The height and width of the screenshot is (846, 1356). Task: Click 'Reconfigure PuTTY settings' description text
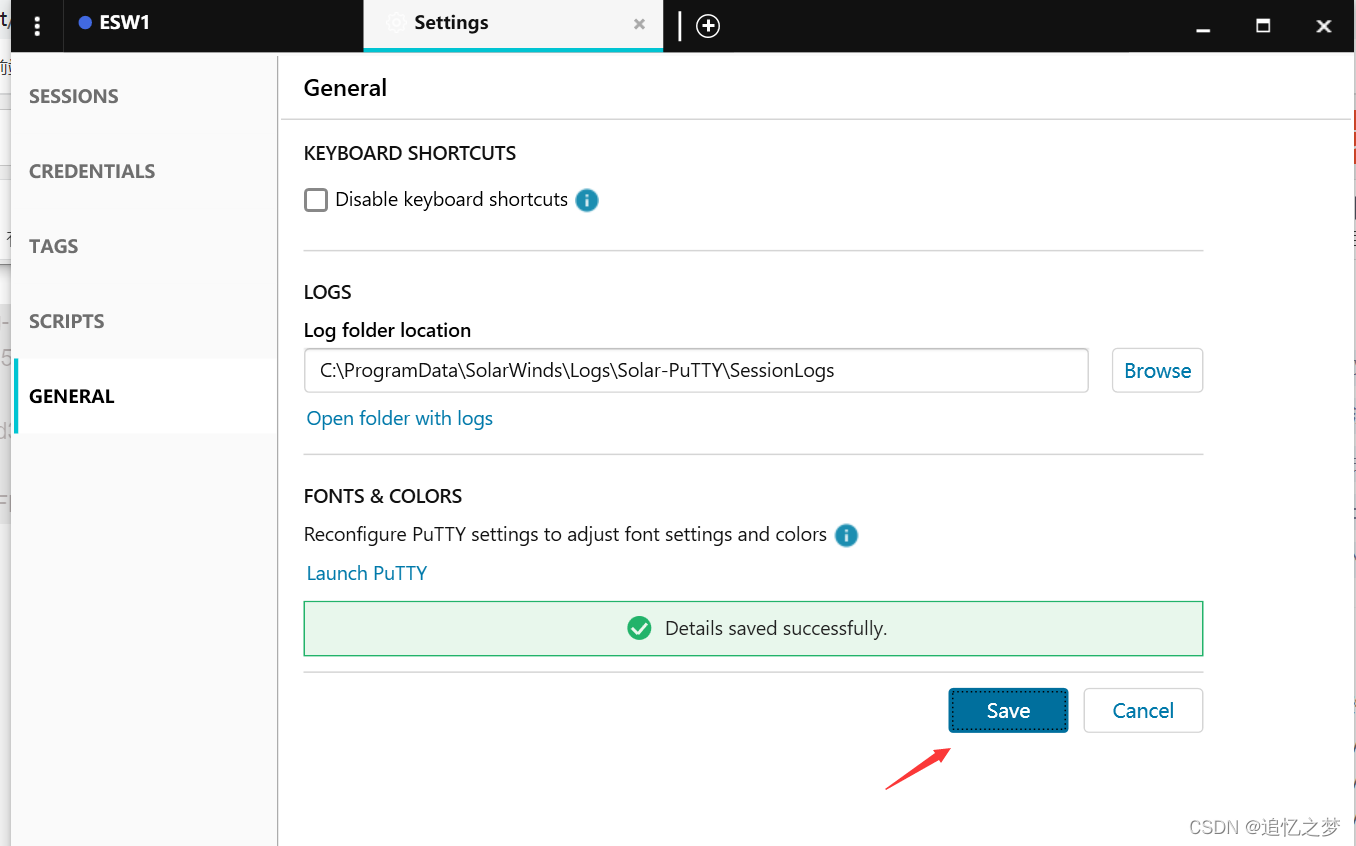point(565,535)
